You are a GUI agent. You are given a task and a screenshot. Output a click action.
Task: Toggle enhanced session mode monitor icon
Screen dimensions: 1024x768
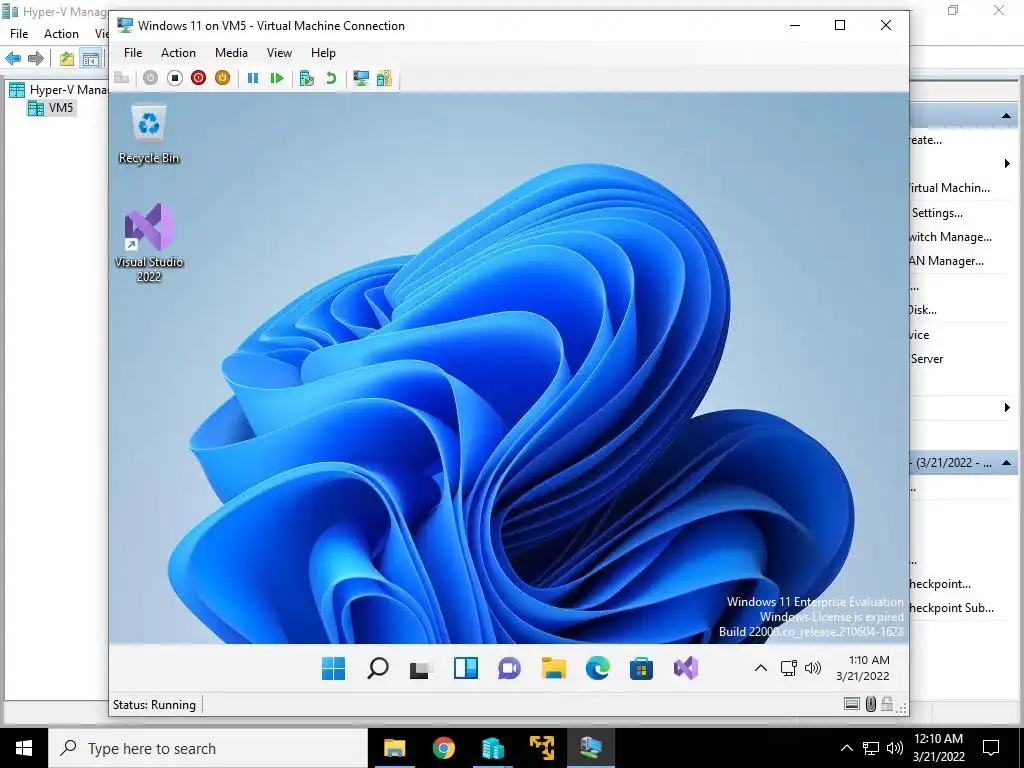[360, 78]
